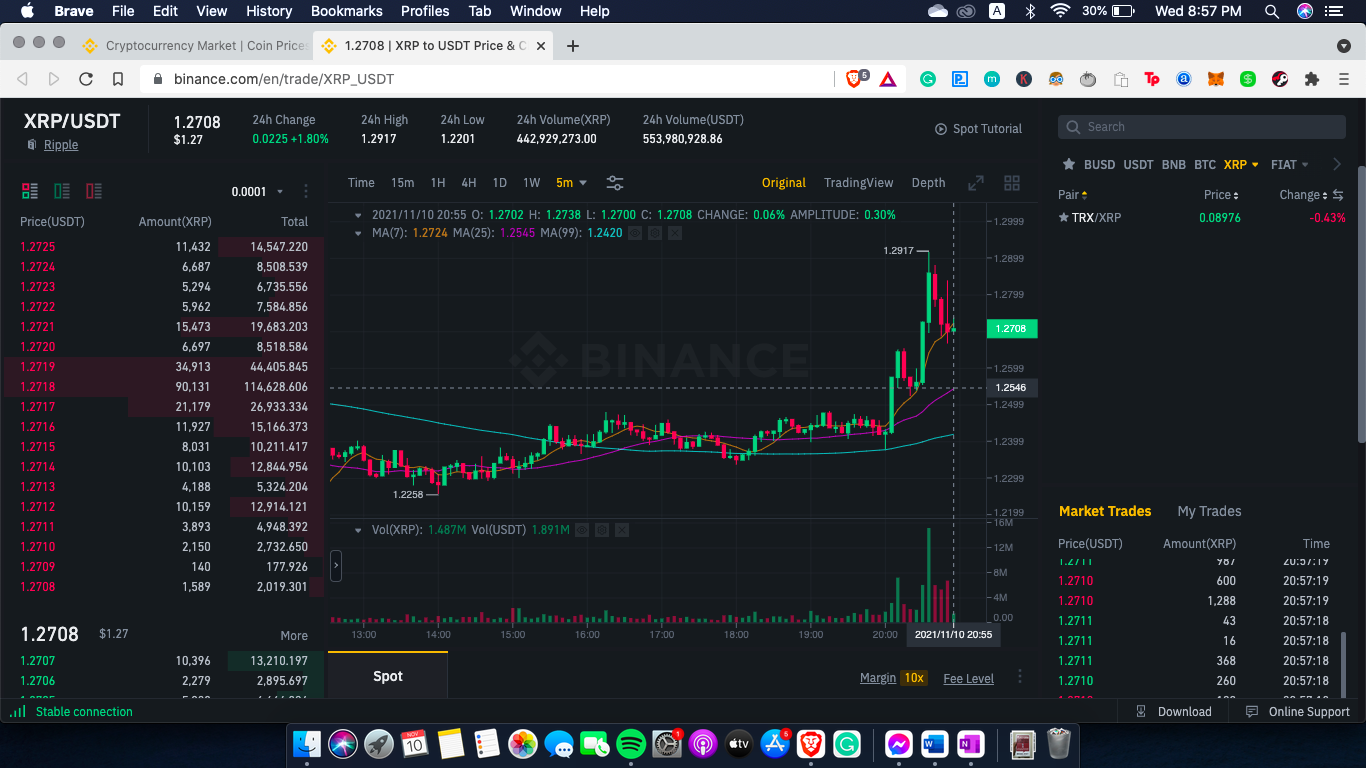This screenshot has height=768, width=1366.
Task: Open the 0.0001 price precision dropdown
Action: tap(257, 191)
